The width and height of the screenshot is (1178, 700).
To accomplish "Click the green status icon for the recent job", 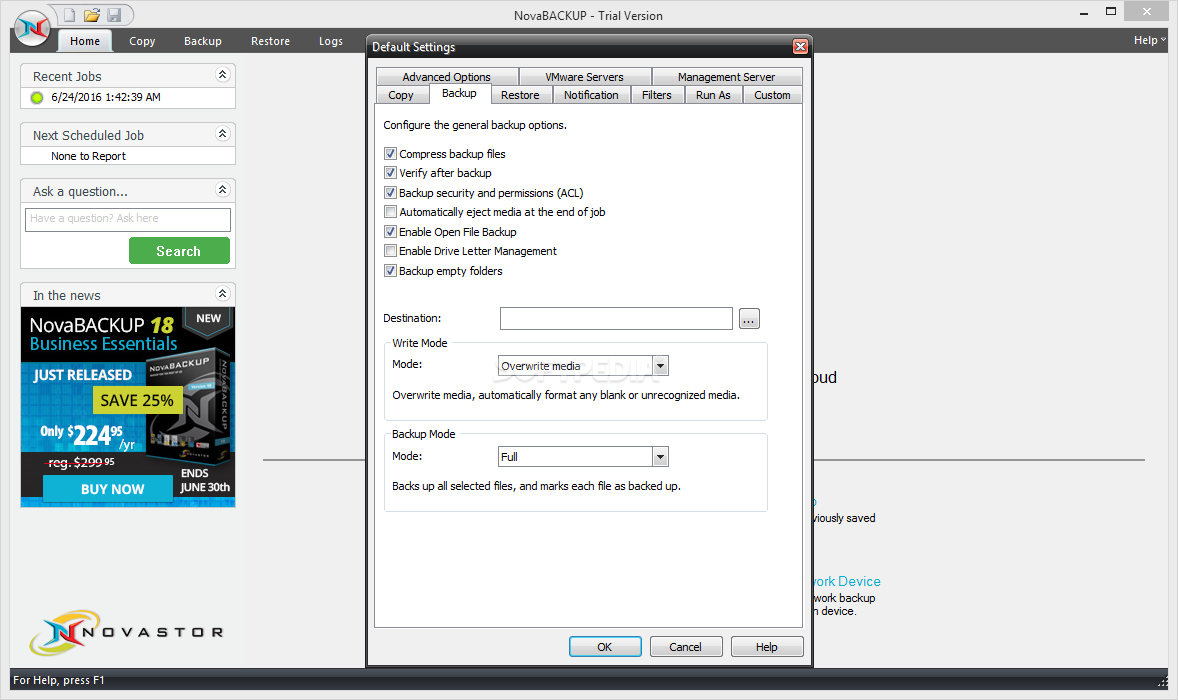I will click(37, 98).
